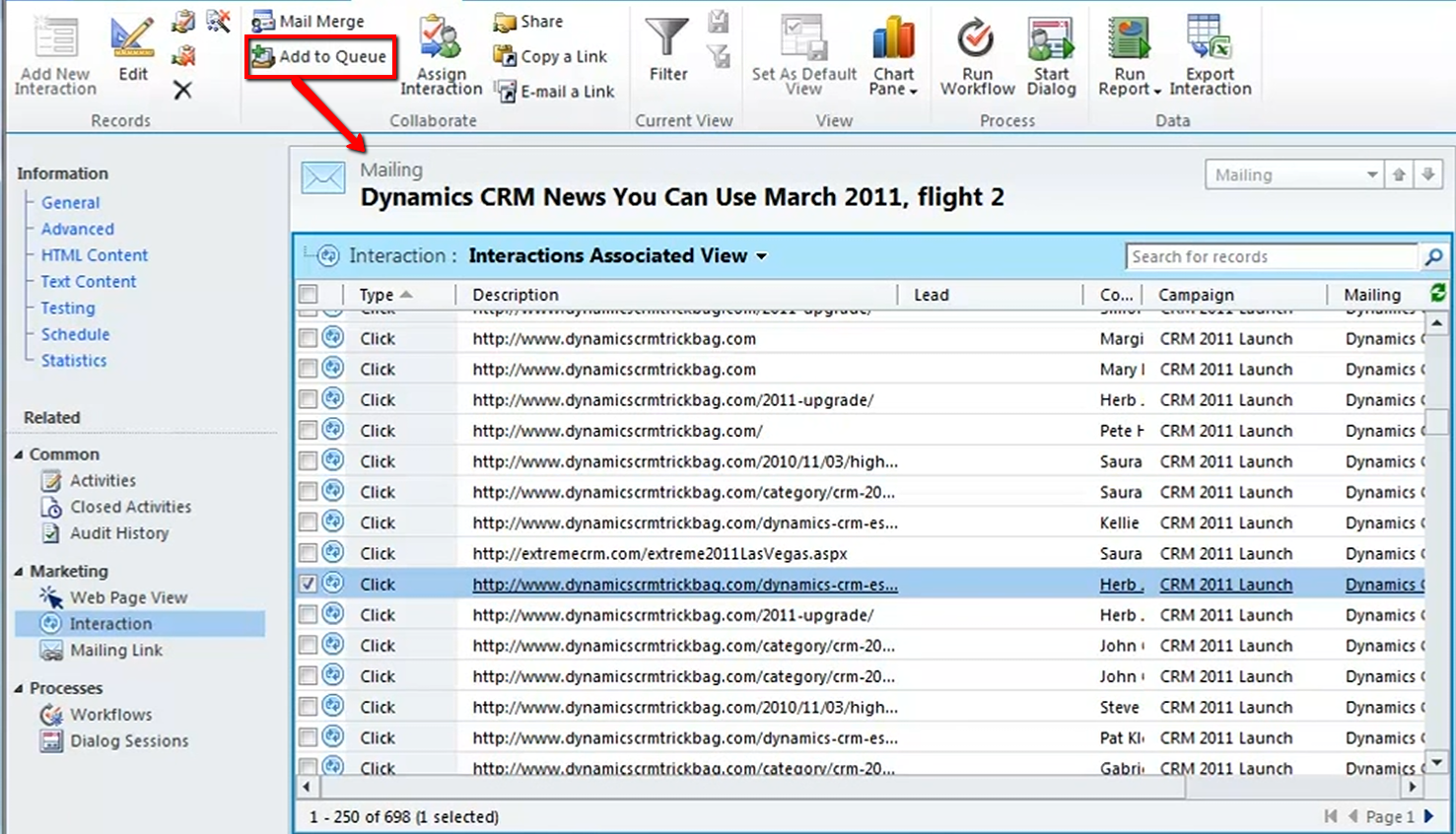The height and width of the screenshot is (834, 1456).
Task: Open the Advanced information section
Action: click(78, 229)
